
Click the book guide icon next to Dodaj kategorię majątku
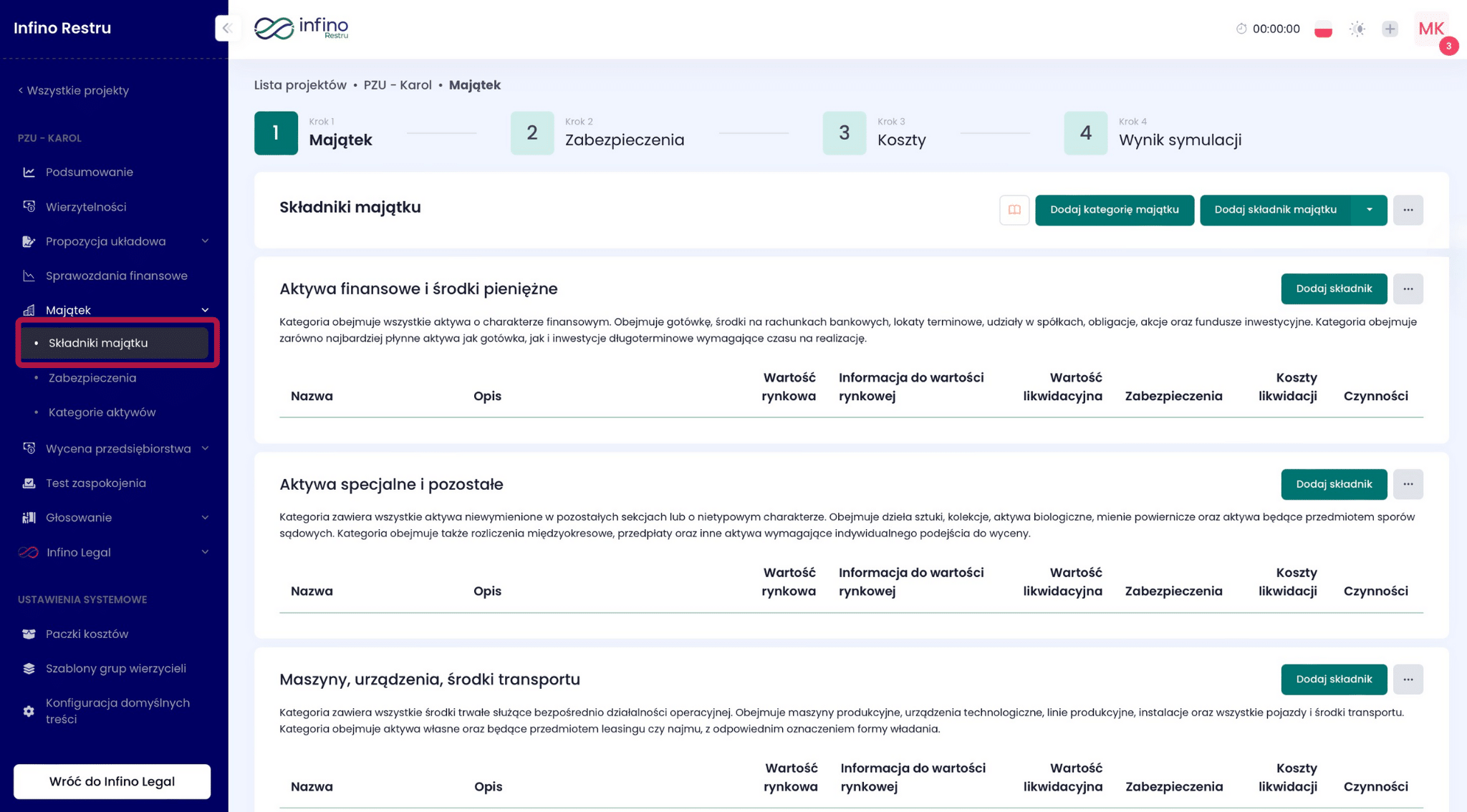point(1014,210)
